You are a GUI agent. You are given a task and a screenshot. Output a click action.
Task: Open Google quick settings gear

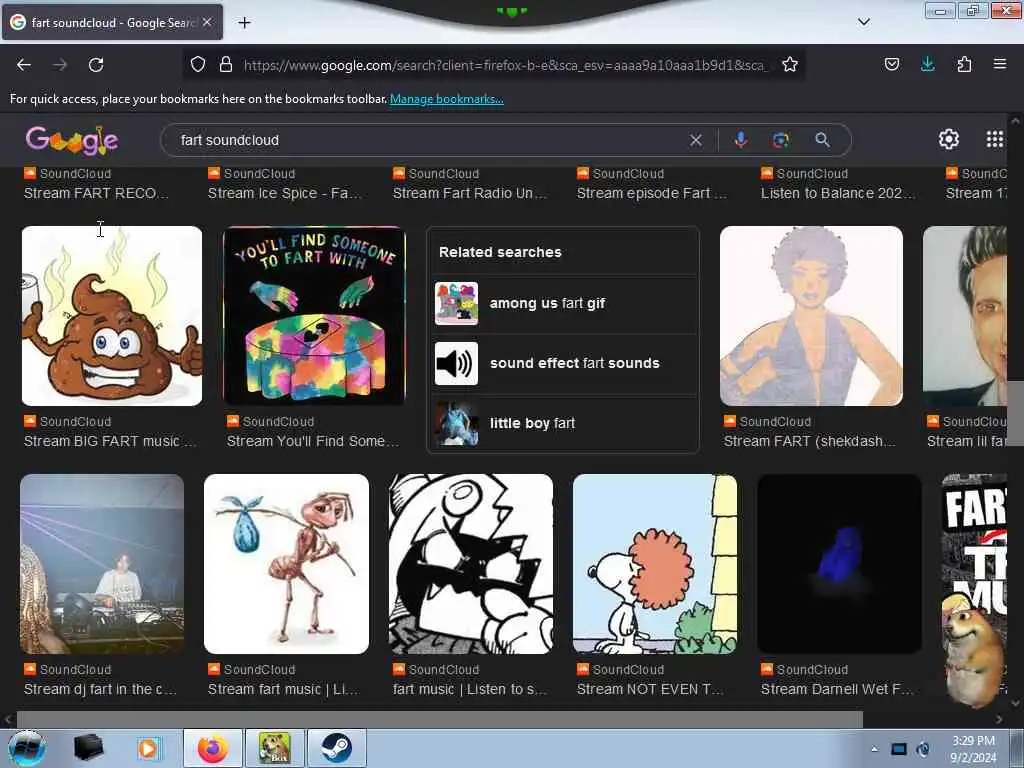(x=948, y=139)
